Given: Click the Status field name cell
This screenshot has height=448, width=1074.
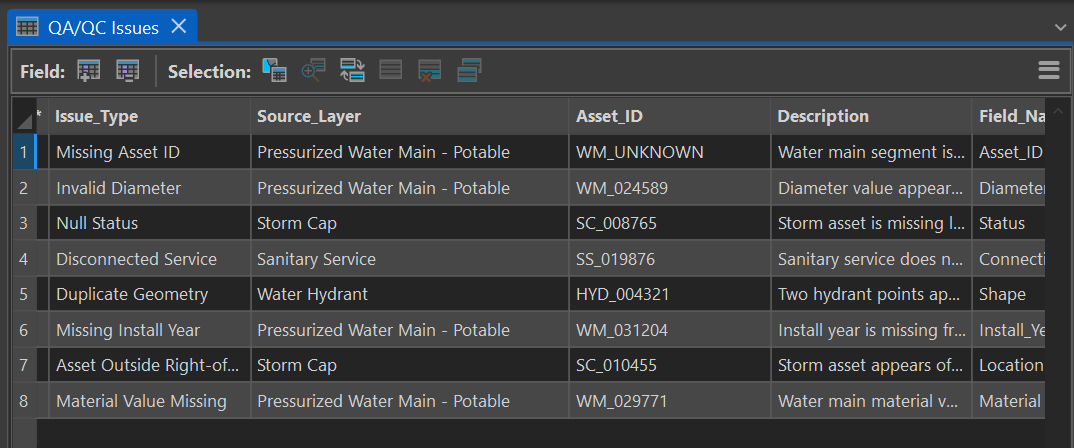Looking at the screenshot, I should [1009, 223].
